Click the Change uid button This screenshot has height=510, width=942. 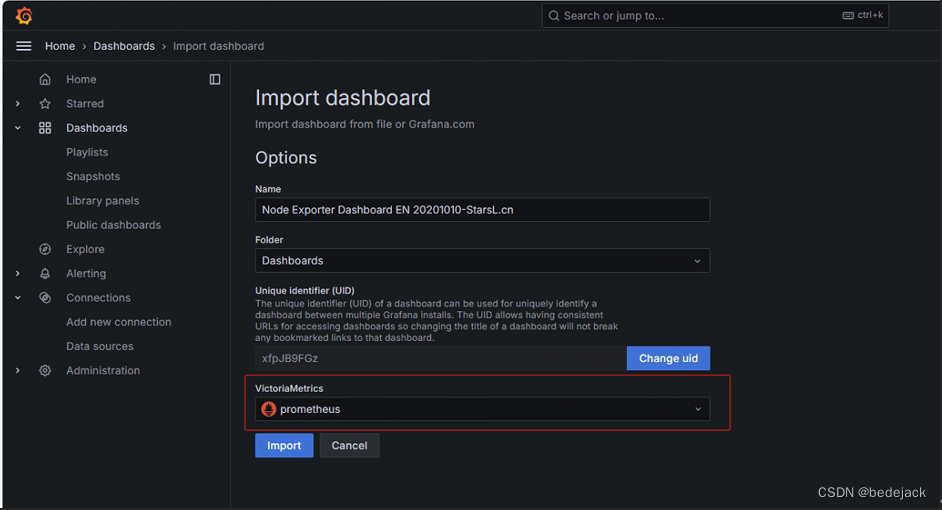(x=668, y=358)
